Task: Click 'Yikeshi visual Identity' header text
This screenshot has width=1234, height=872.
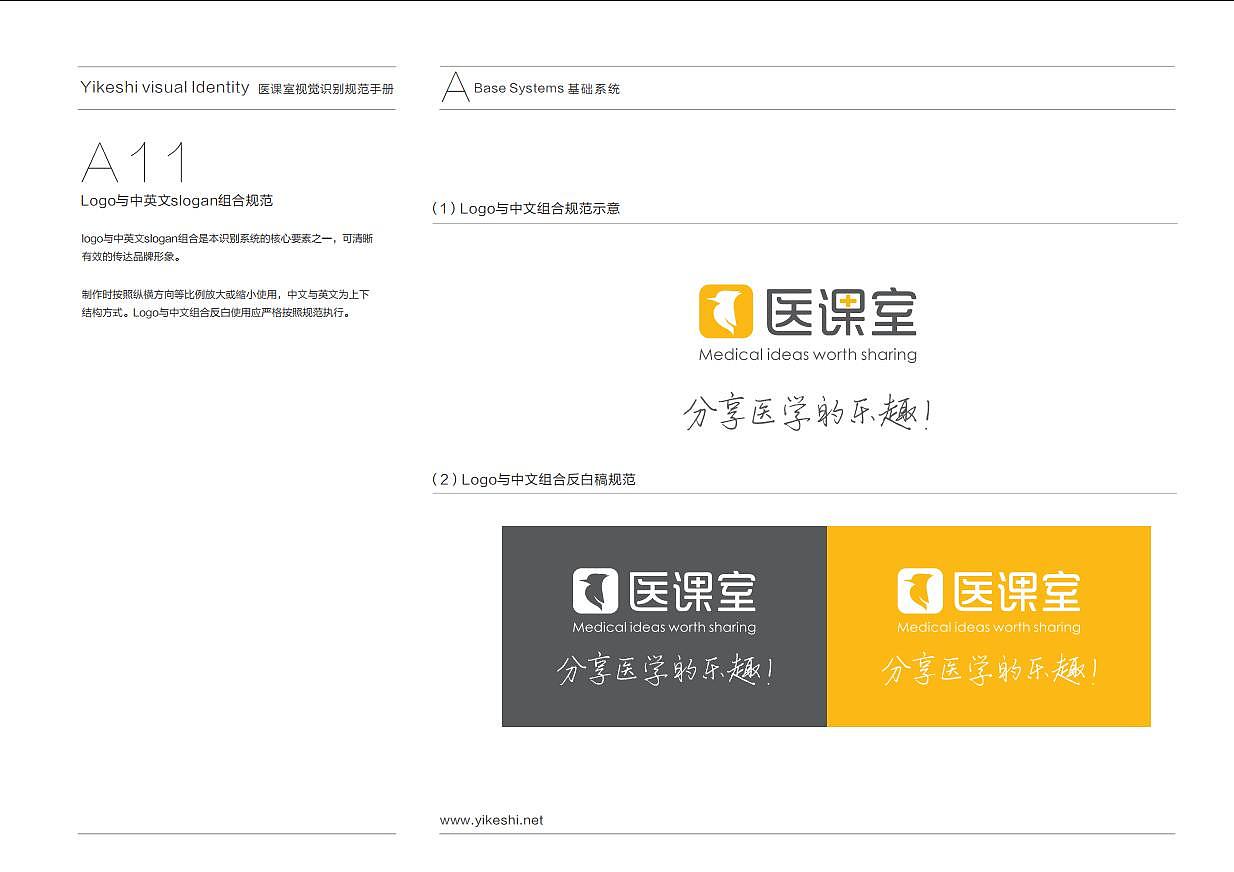Action: pyautogui.click(x=165, y=88)
